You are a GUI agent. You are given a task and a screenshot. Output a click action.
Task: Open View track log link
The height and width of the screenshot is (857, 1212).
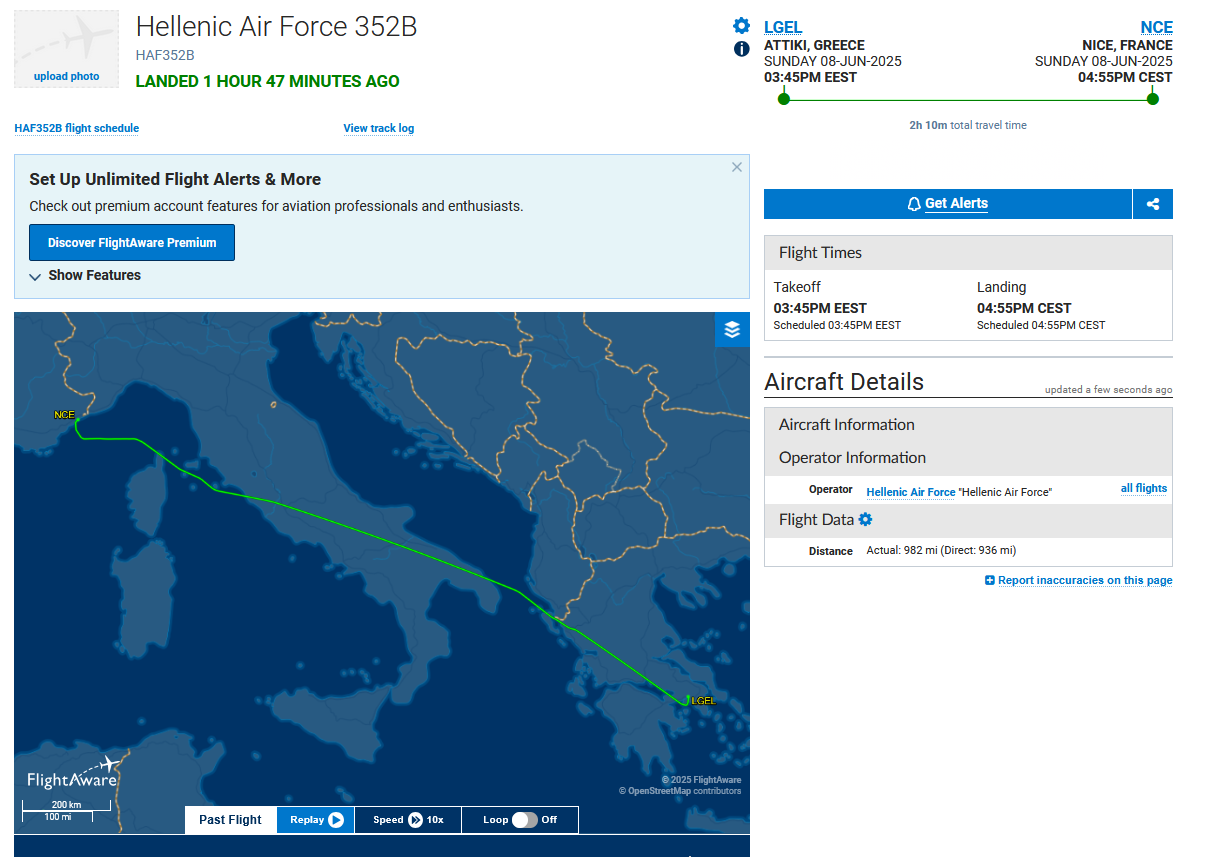tap(379, 128)
